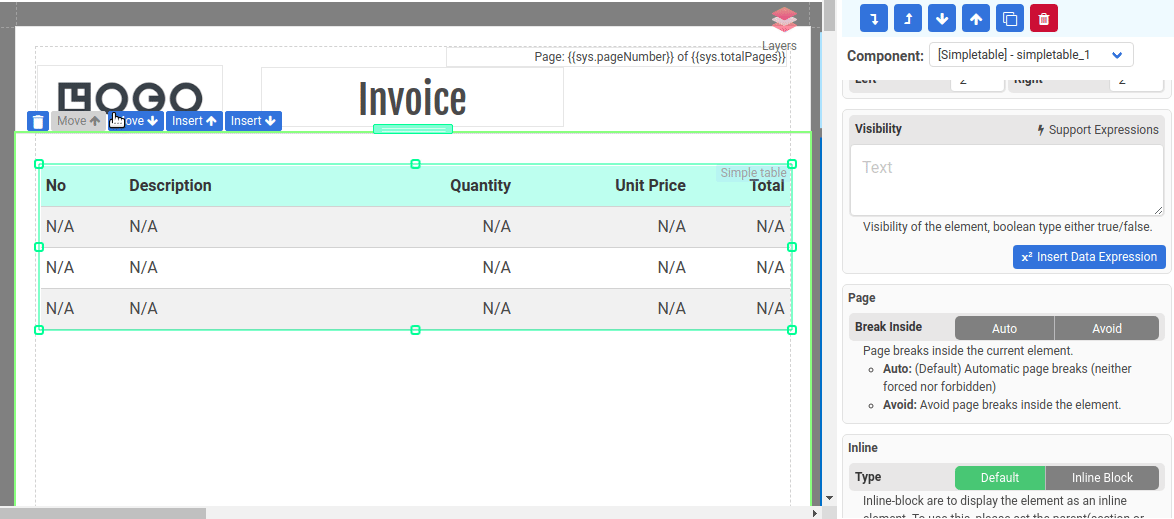Click the first Insert up button
The image size is (1174, 519).
click(194, 121)
